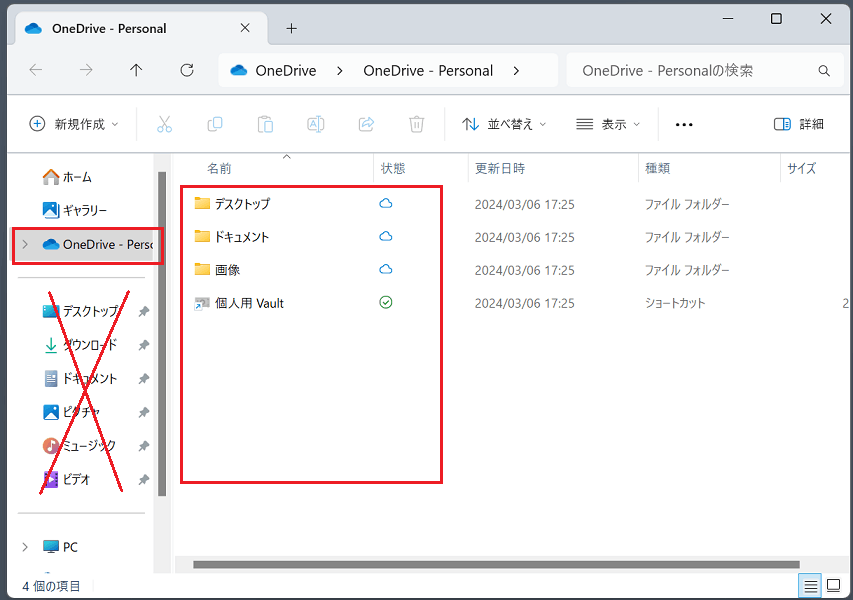Expand the OneDrive - Personal tree node

click(25, 245)
